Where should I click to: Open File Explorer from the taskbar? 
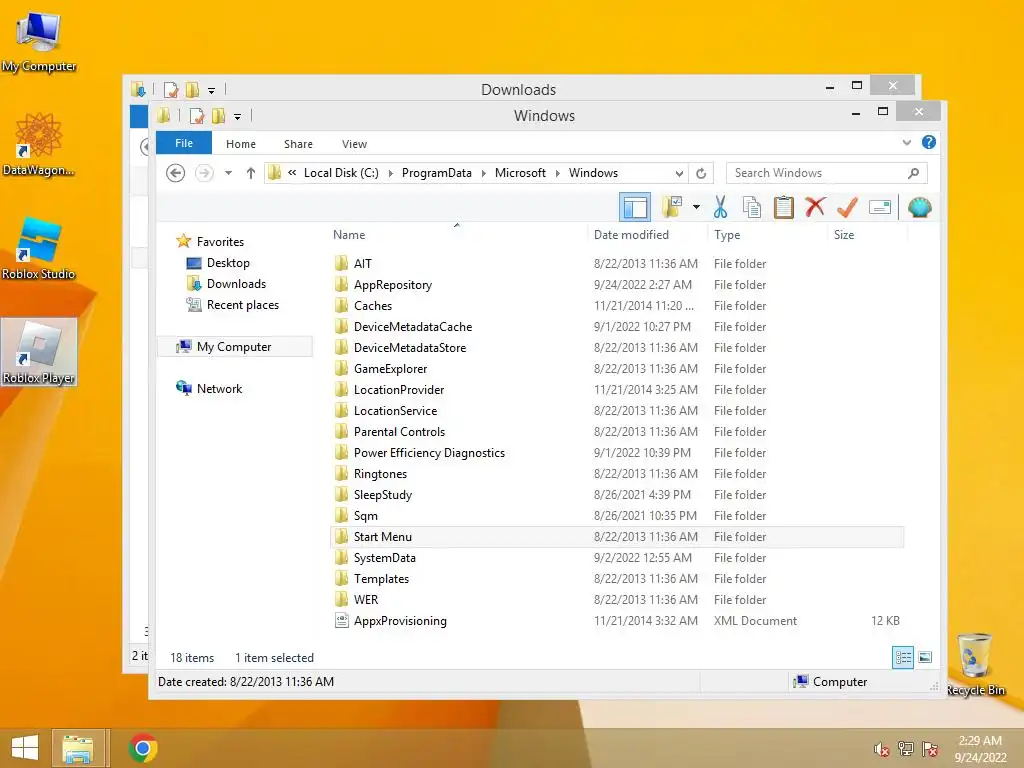click(x=78, y=748)
